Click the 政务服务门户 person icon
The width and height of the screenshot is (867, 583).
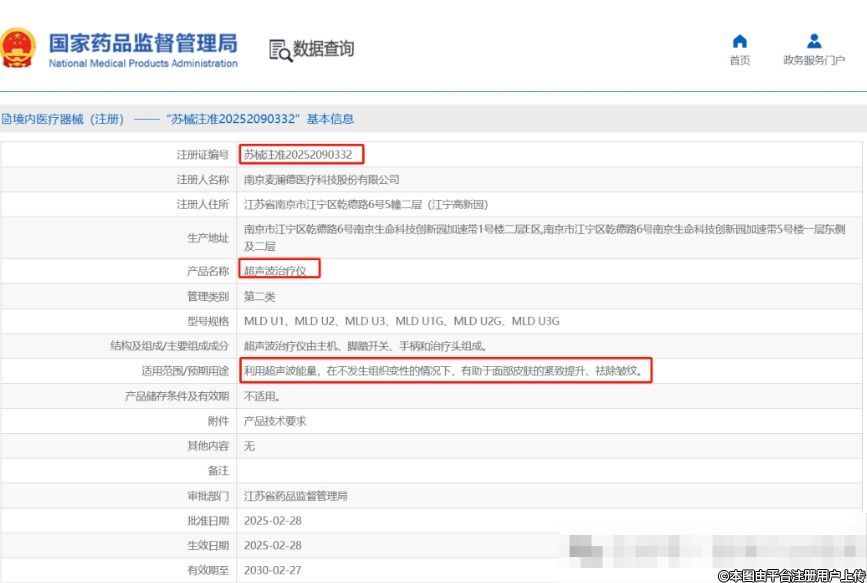click(814, 41)
